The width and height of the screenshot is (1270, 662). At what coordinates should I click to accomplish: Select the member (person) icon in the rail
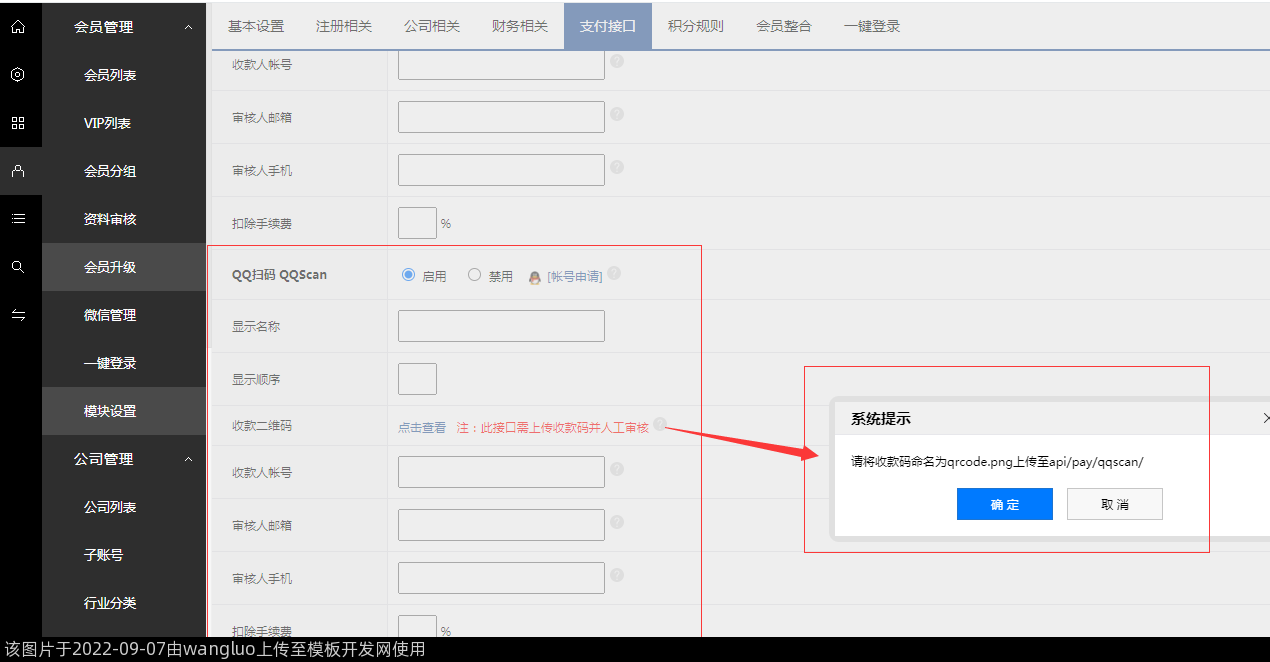(x=18, y=171)
